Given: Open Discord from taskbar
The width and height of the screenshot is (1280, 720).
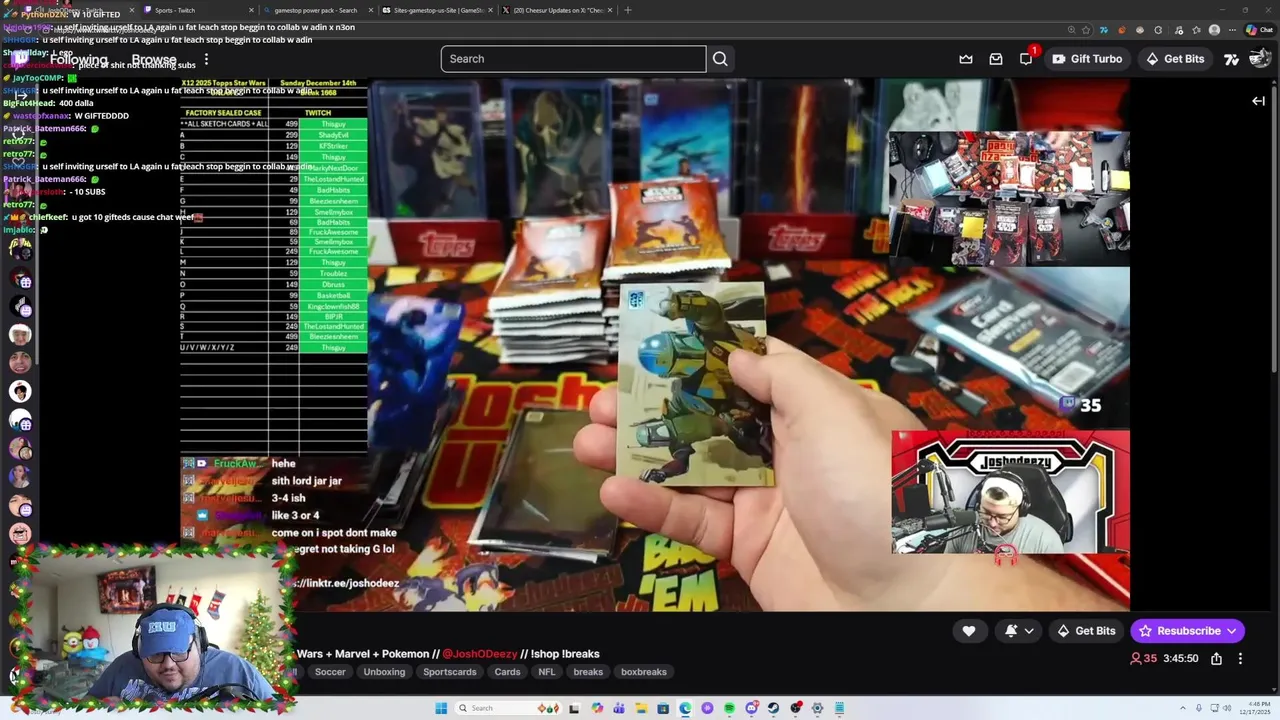Looking at the screenshot, I should [x=751, y=708].
